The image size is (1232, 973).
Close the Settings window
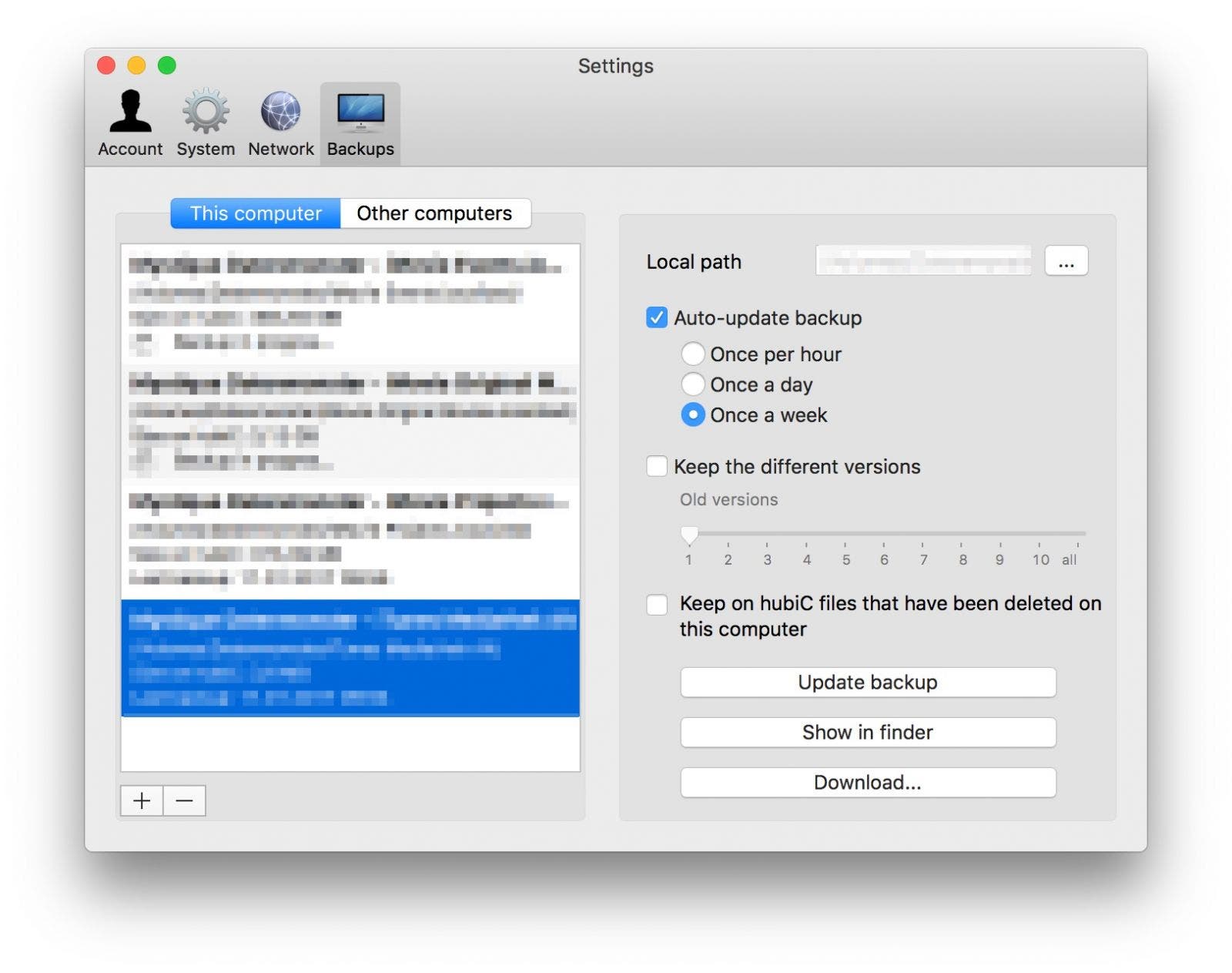[106, 65]
